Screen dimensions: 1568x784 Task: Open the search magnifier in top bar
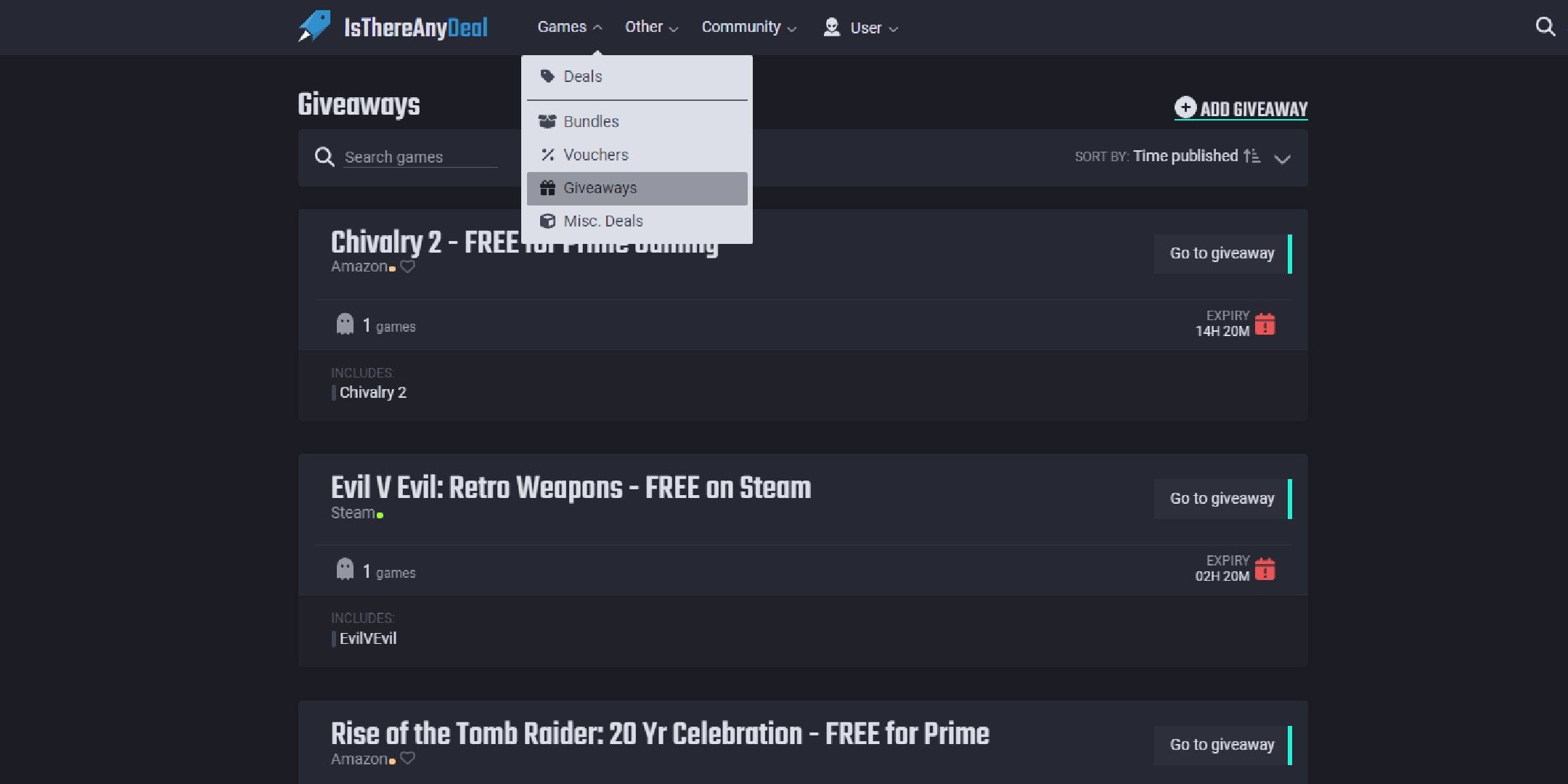[x=1545, y=27]
